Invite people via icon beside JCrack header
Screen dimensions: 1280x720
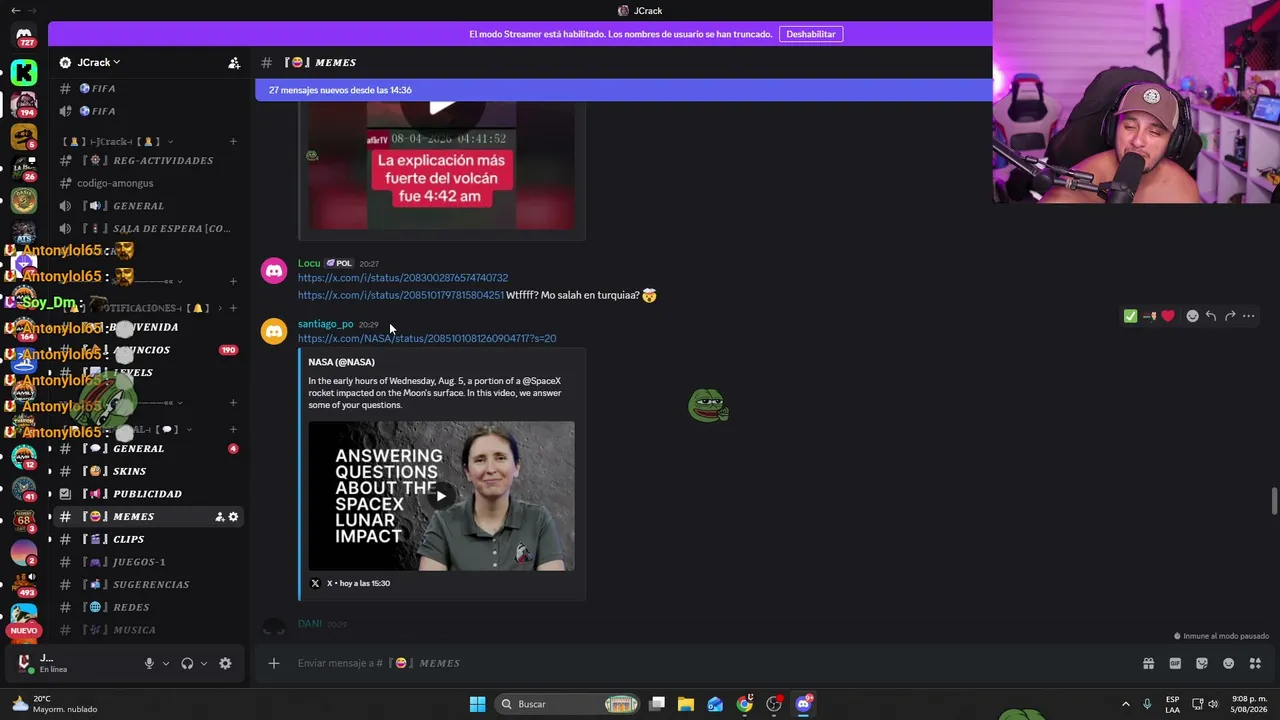click(234, 63)
